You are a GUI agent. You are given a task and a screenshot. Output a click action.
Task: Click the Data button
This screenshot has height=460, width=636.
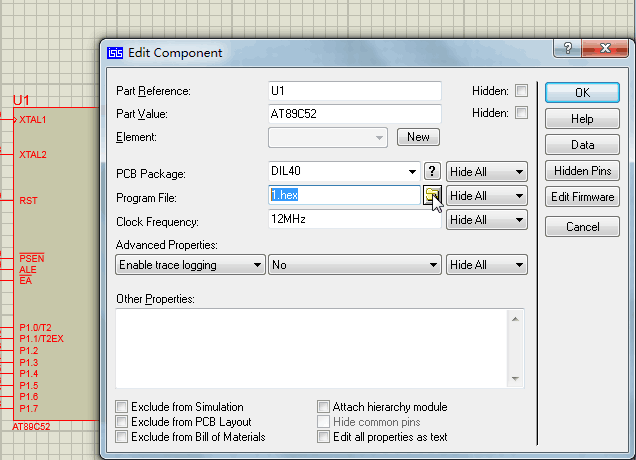click(x=582, y=145)
